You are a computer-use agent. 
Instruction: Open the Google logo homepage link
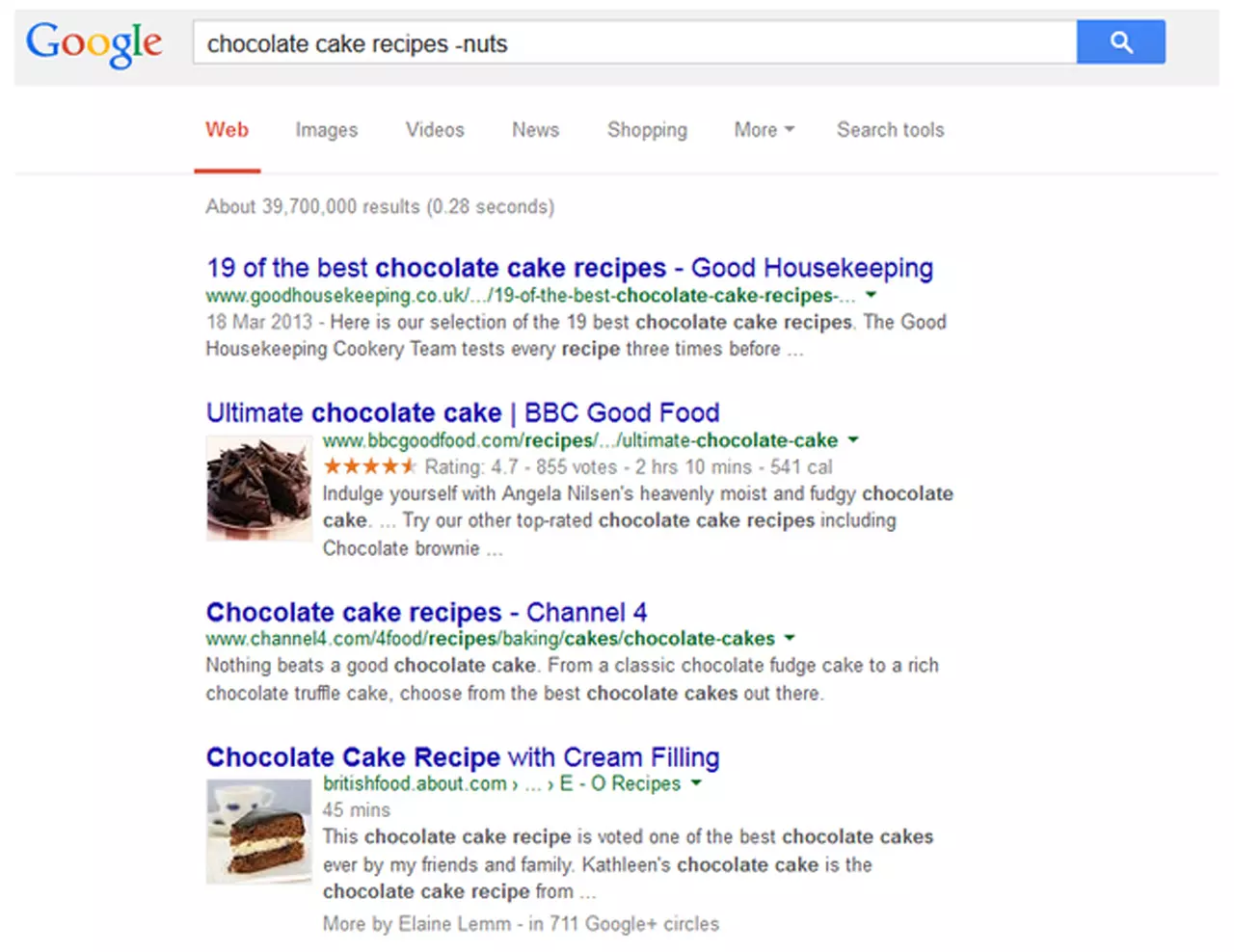pos(94,44)
